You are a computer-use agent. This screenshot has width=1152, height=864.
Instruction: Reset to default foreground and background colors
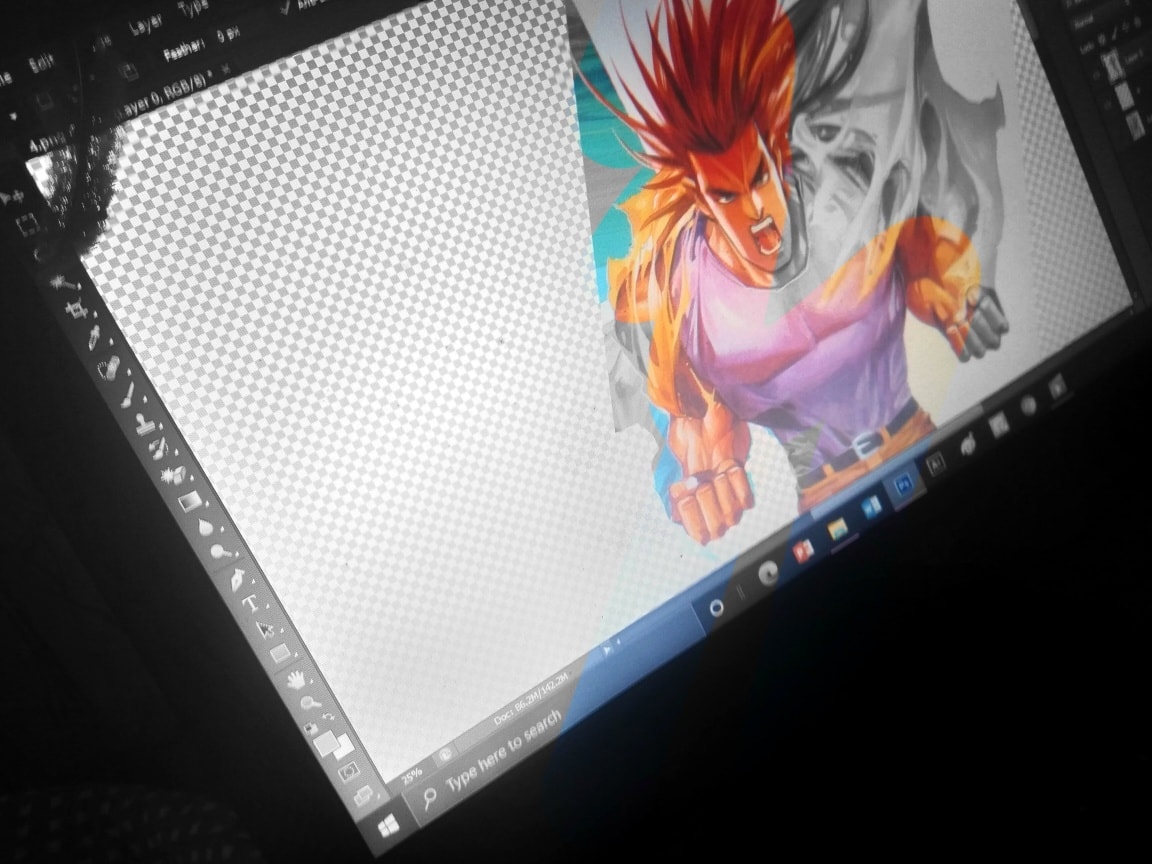coord(312,728)
